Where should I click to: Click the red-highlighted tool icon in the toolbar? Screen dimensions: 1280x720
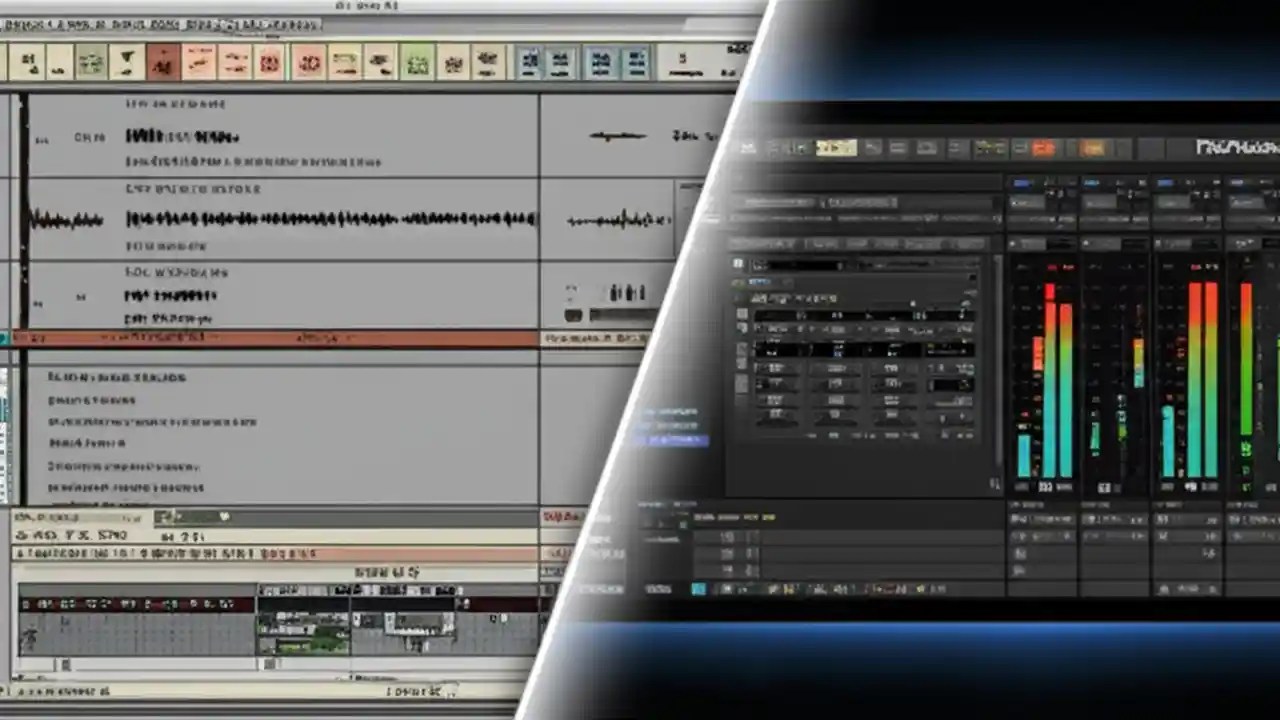tap(164, 62)
